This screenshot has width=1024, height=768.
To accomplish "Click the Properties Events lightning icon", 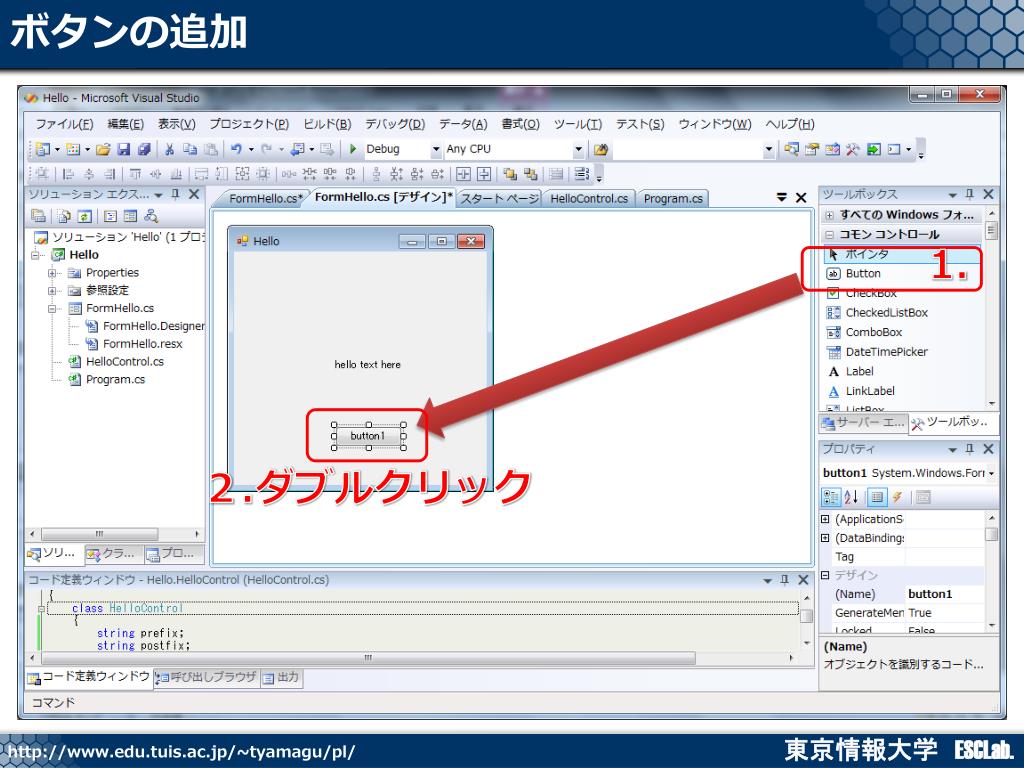I will tap(898, 498).
